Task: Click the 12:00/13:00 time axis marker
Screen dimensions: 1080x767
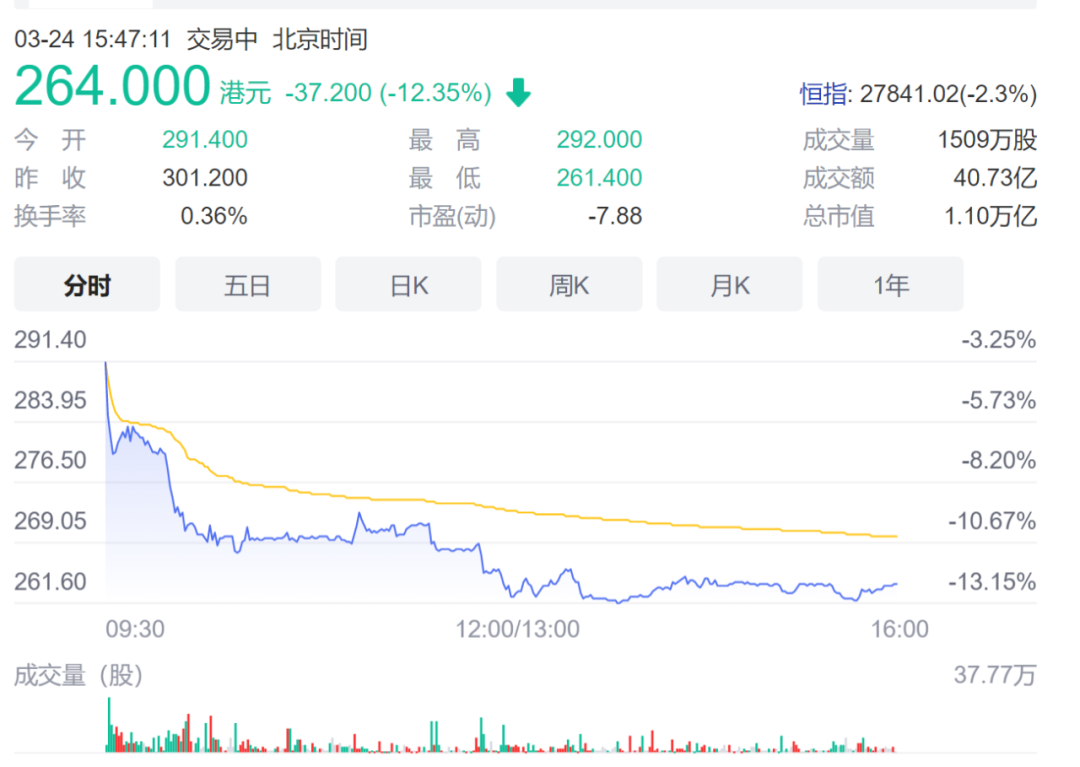Action: click(517, 629)
